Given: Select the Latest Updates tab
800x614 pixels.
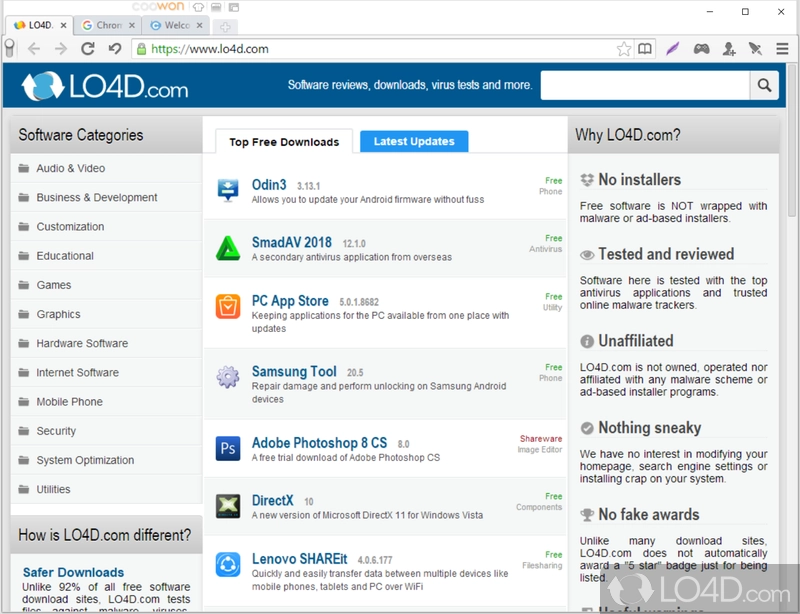Looking at the screenshot, I should tap(414, 141).
